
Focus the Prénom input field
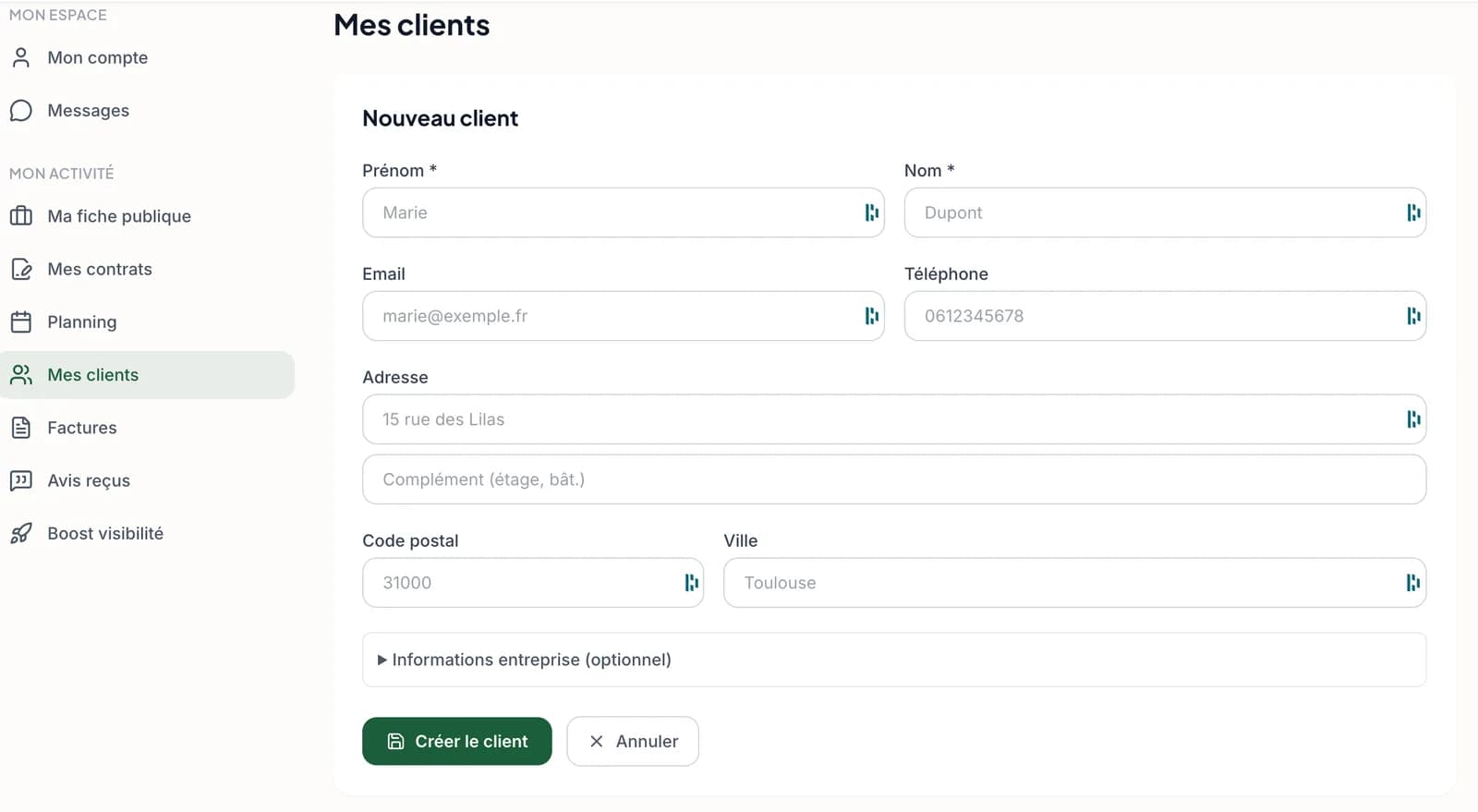(x=624, y=212)
